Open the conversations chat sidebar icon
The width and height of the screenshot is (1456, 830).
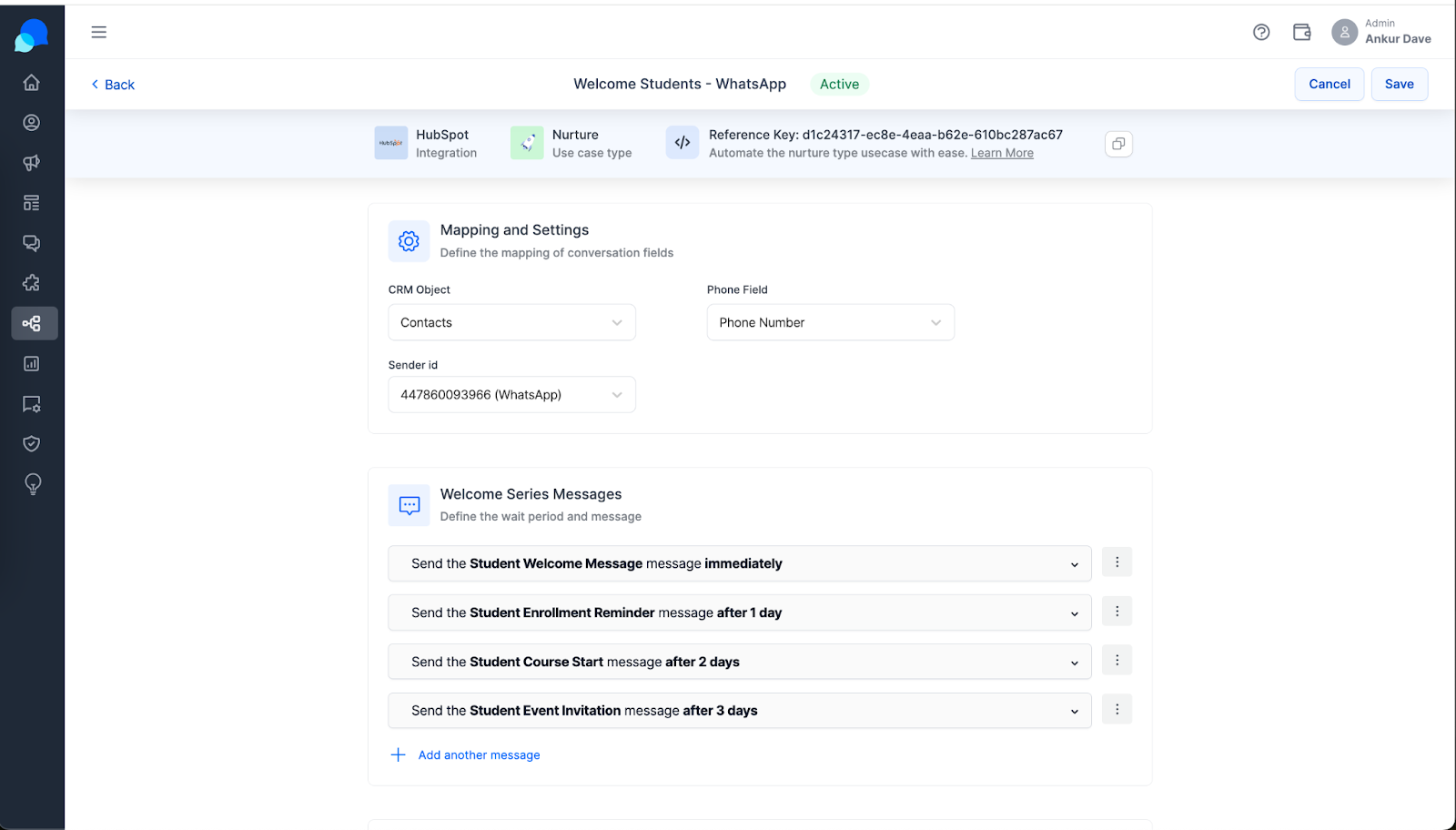pos(32,243)
